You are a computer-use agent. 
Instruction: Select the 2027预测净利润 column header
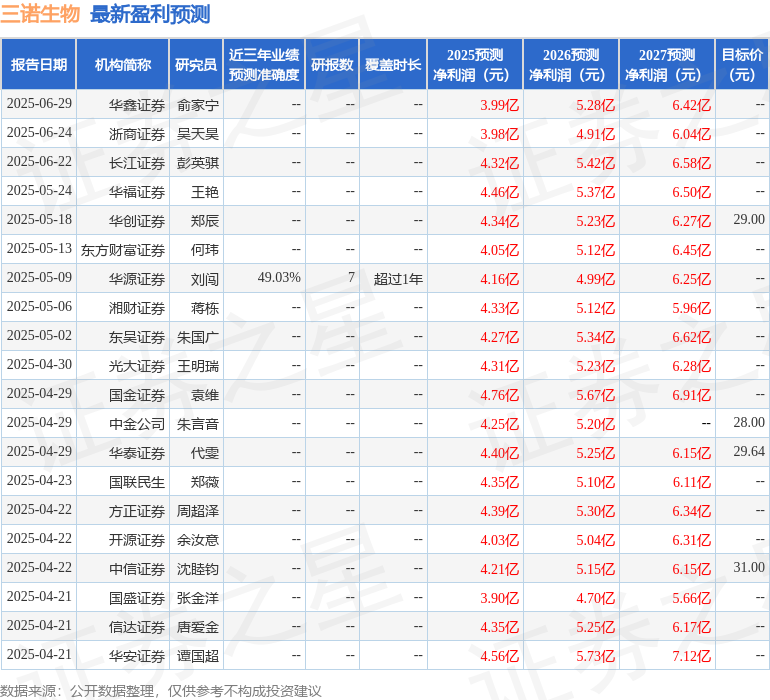tap(667, 65)
